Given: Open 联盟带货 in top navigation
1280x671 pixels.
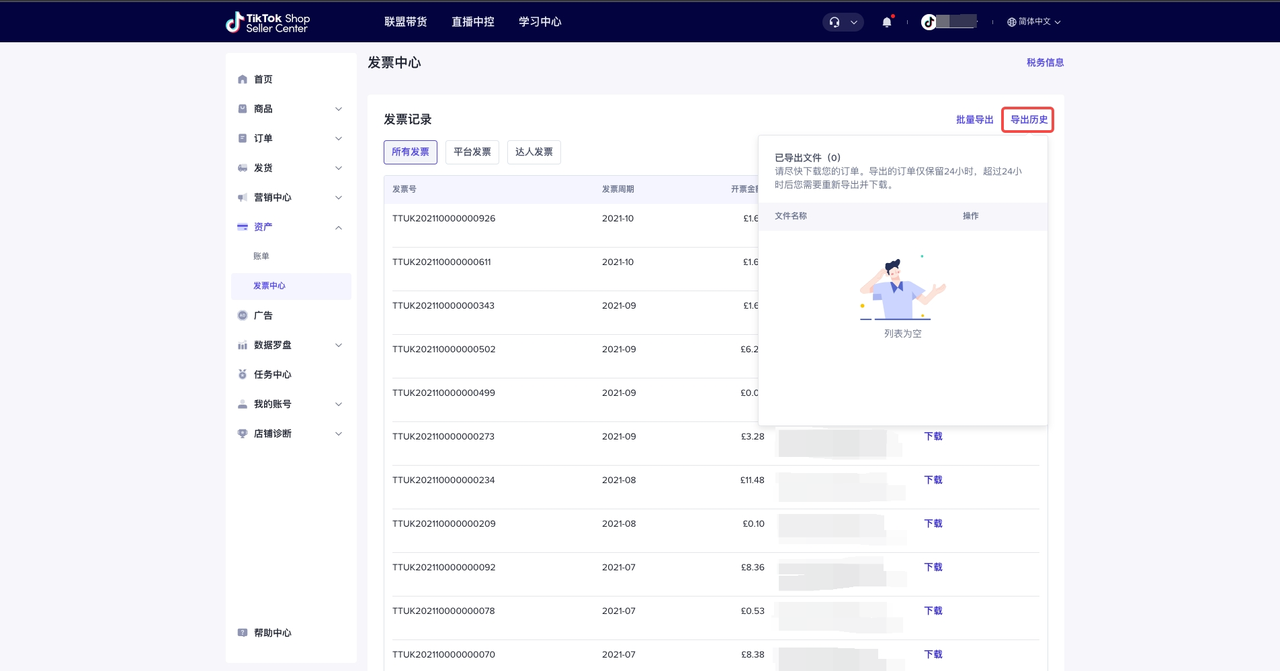Looking at the screenshot, I should pyautogui.click(x=405, y=22).
